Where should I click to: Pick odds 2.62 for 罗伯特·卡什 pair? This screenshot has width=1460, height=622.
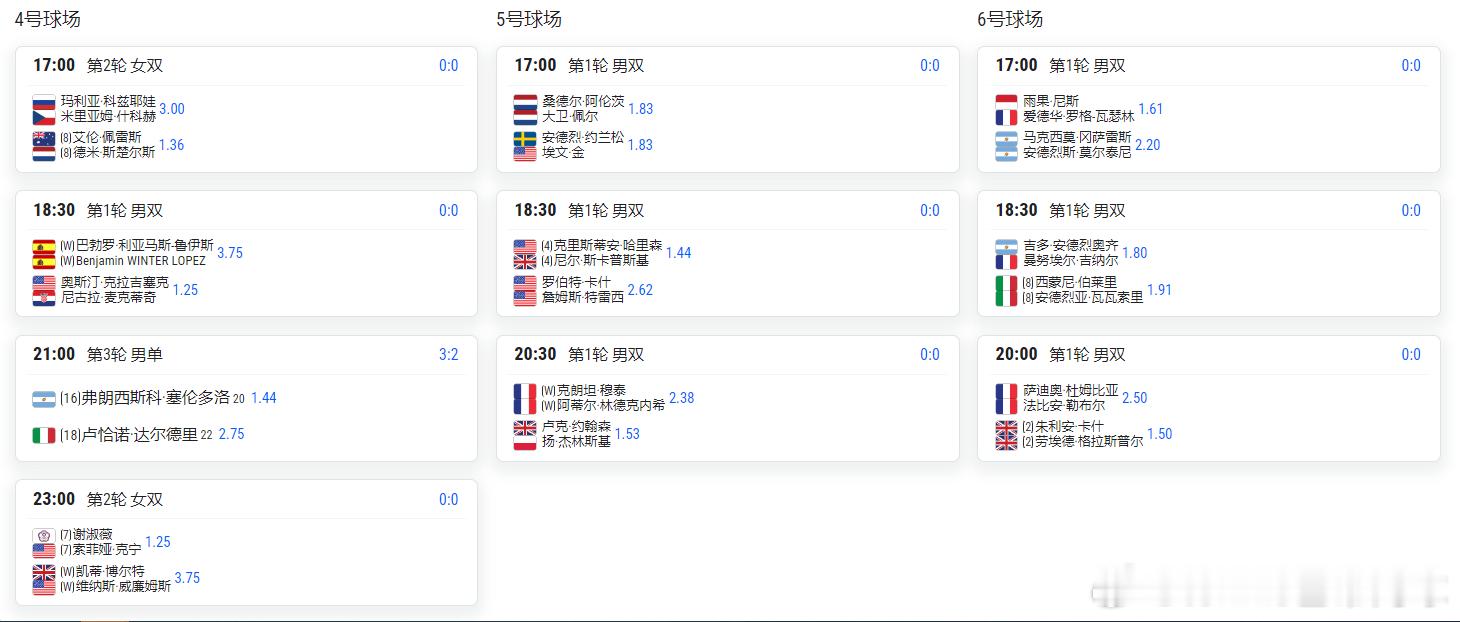[640, 290]
